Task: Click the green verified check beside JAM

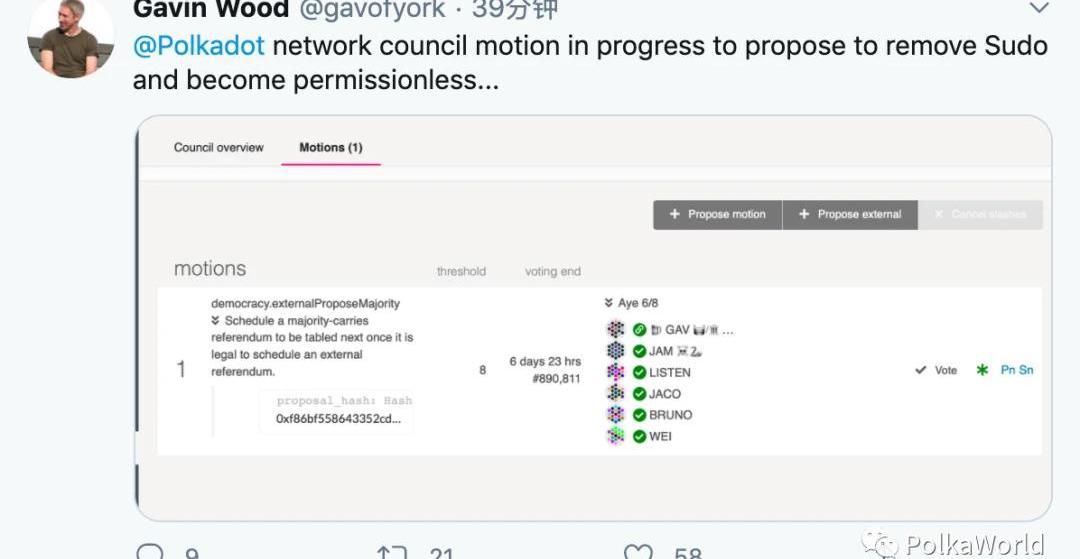Action: point(639,351)
